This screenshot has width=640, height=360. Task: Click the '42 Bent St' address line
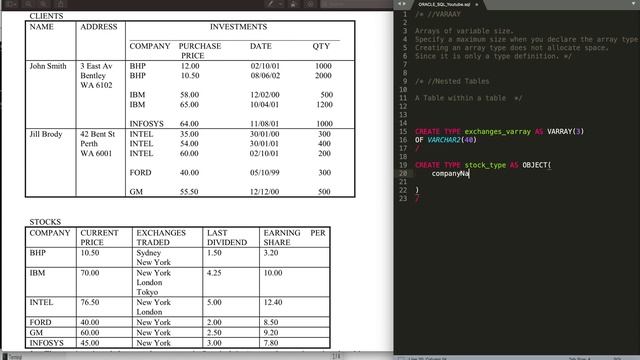pyautogui.click(x=98, y=134)
